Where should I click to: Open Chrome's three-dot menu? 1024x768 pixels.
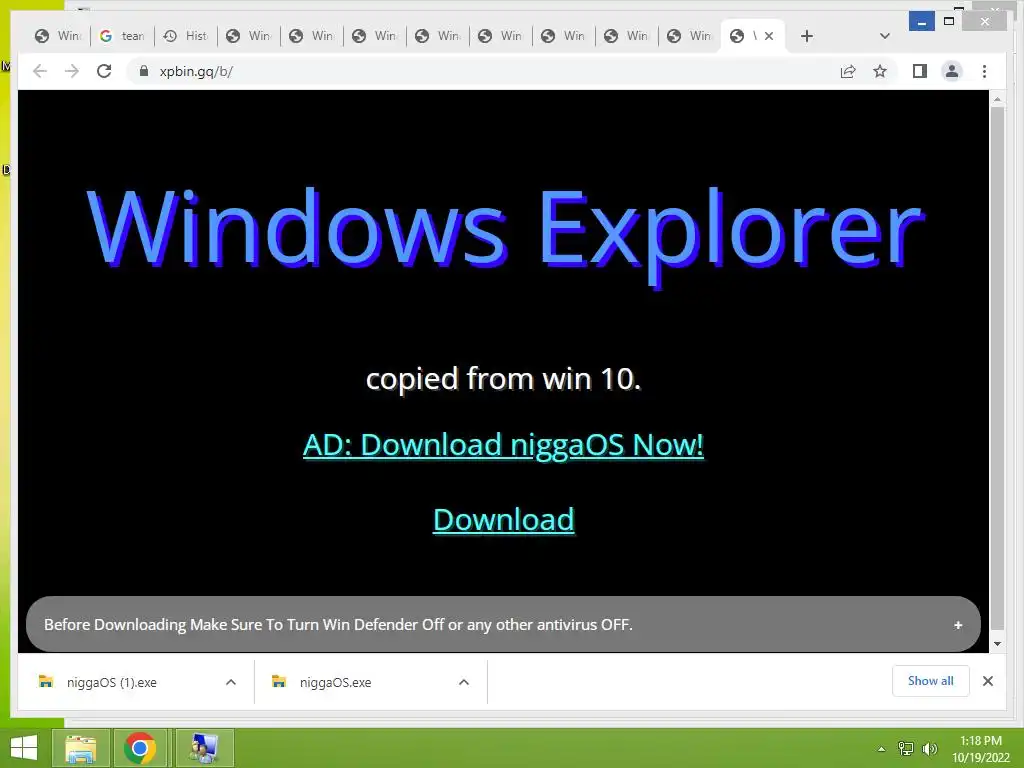pyautogui.click(x=984, y=71)
